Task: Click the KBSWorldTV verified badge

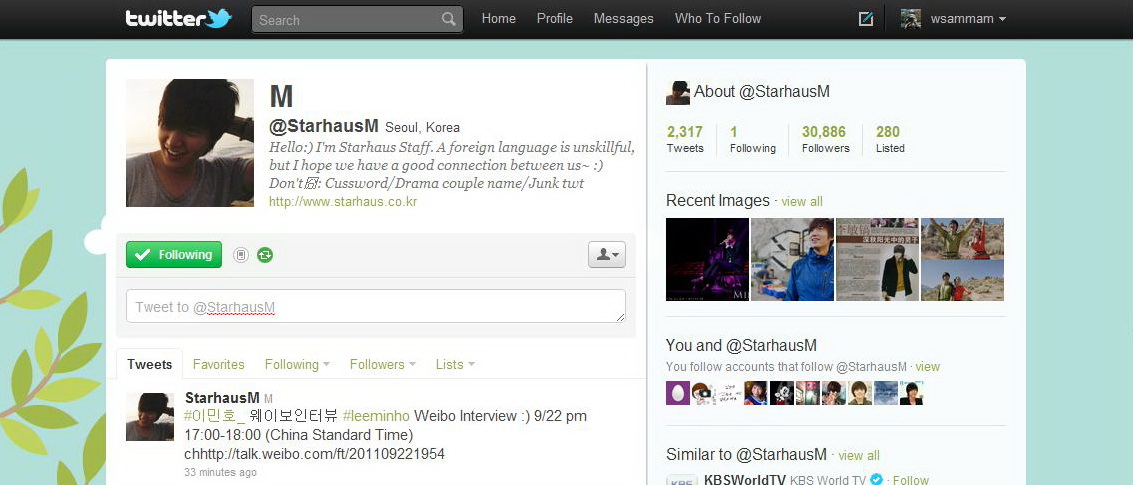Action: (x=878, y=480)
